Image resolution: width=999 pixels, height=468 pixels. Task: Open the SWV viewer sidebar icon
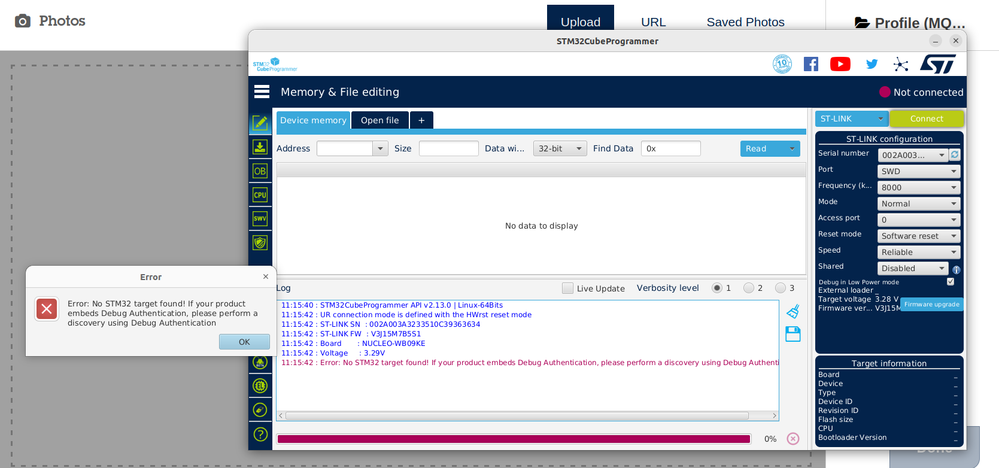[260, 218]
